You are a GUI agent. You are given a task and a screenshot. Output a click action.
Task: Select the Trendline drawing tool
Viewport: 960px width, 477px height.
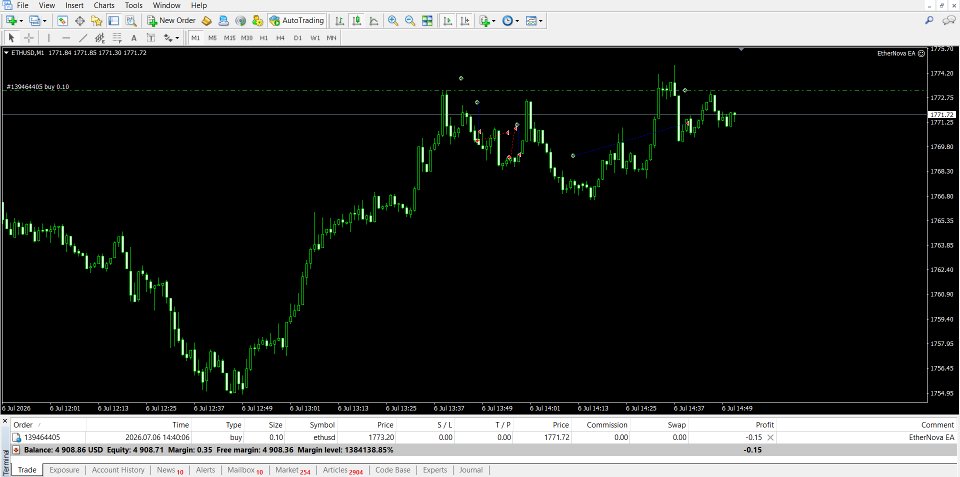point(83,38)
